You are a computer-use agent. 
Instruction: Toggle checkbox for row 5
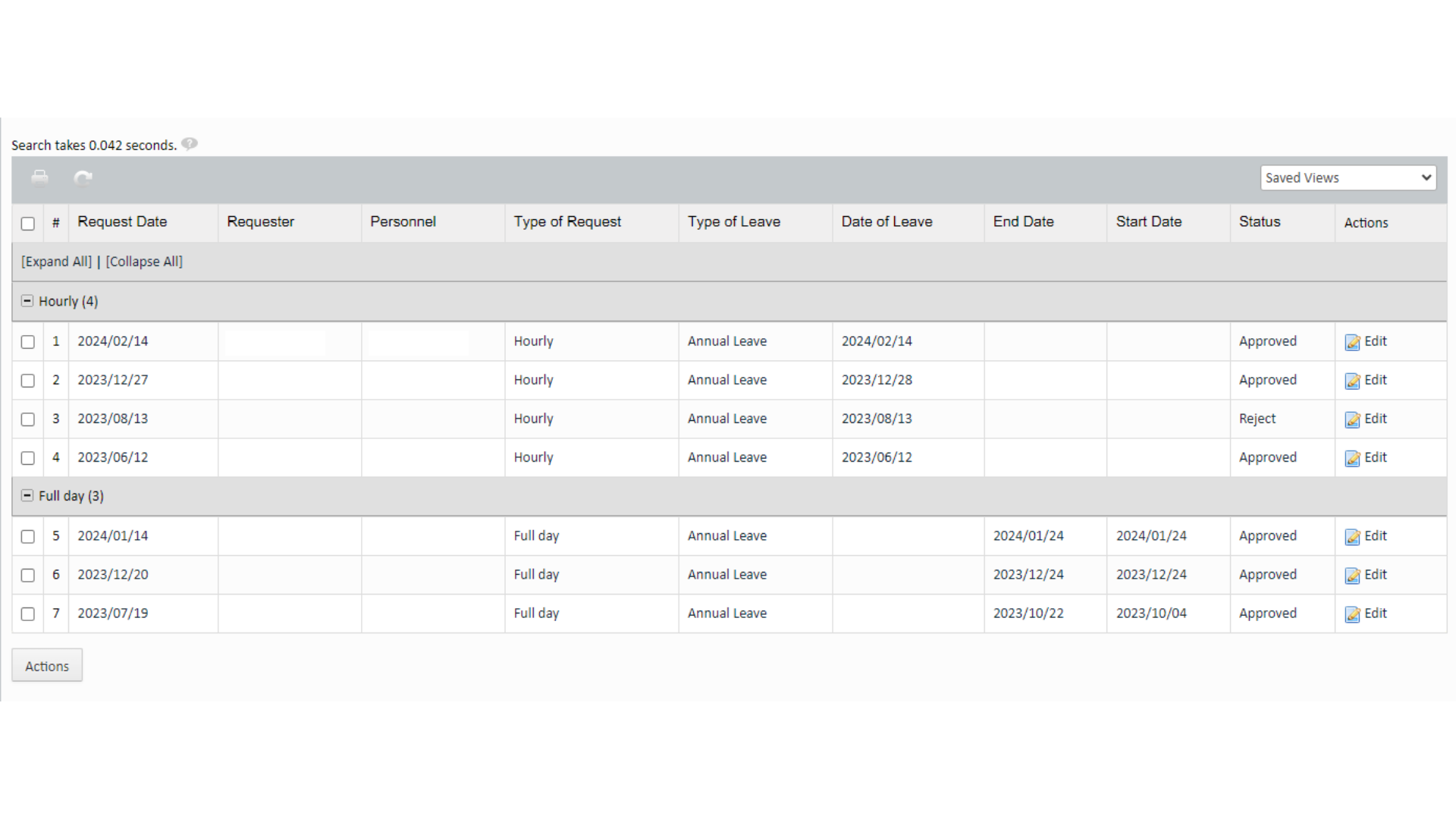(28, 535)
